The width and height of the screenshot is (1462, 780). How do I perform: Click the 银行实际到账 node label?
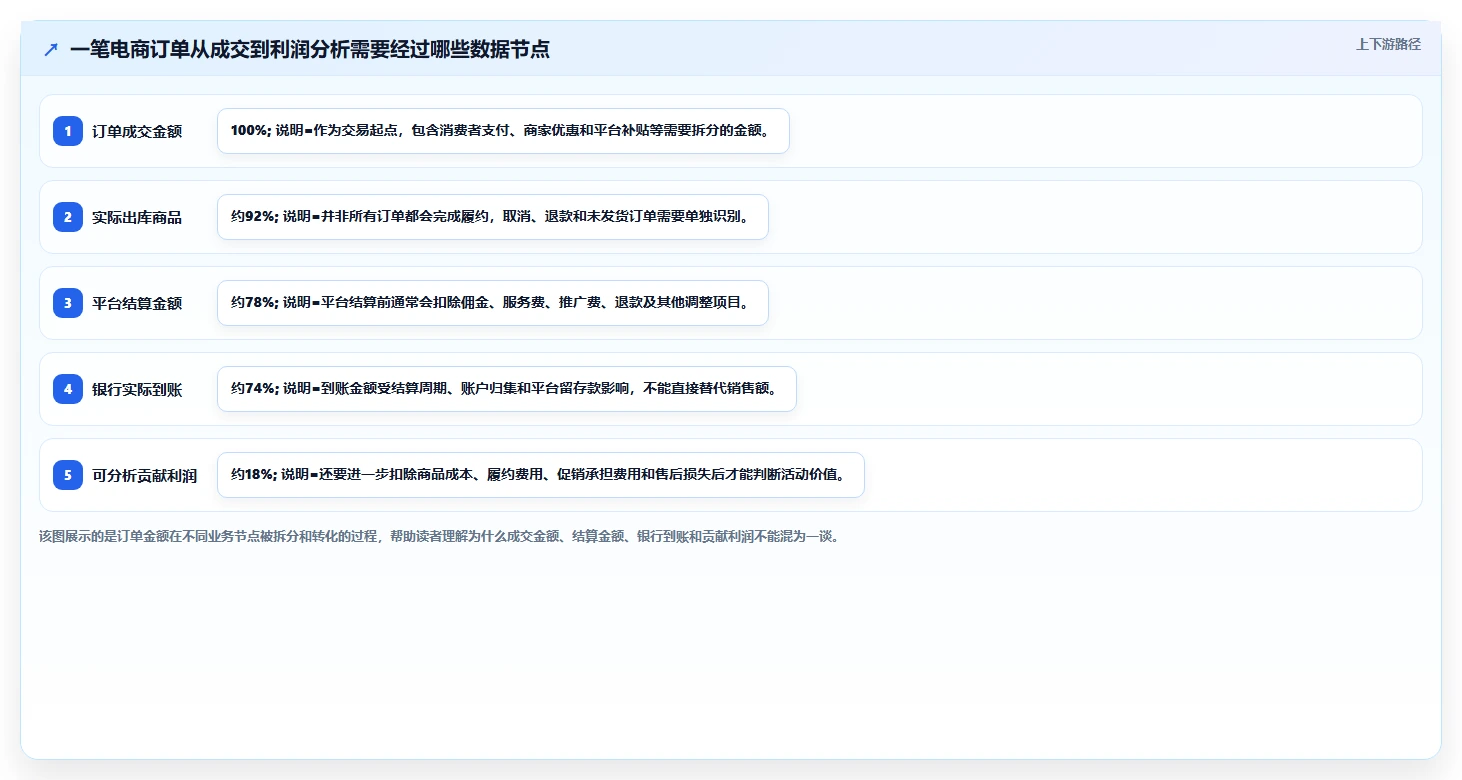[137, 389]
